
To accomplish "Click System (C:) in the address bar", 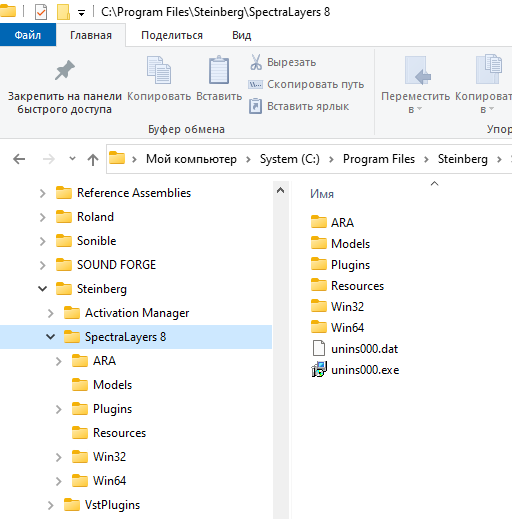I will click(290, 159).
